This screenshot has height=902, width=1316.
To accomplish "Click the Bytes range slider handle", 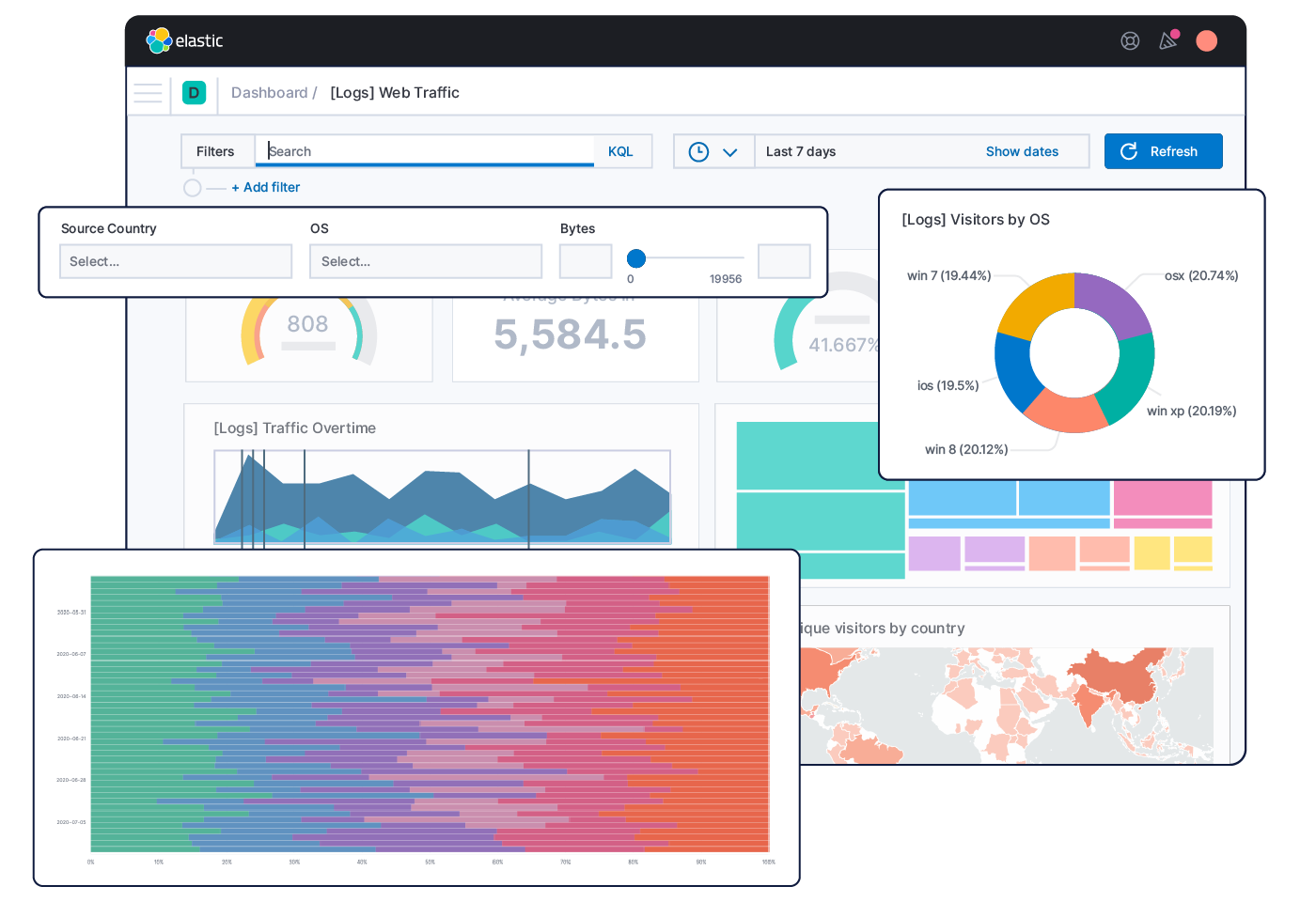I will [x=636, y=258].
